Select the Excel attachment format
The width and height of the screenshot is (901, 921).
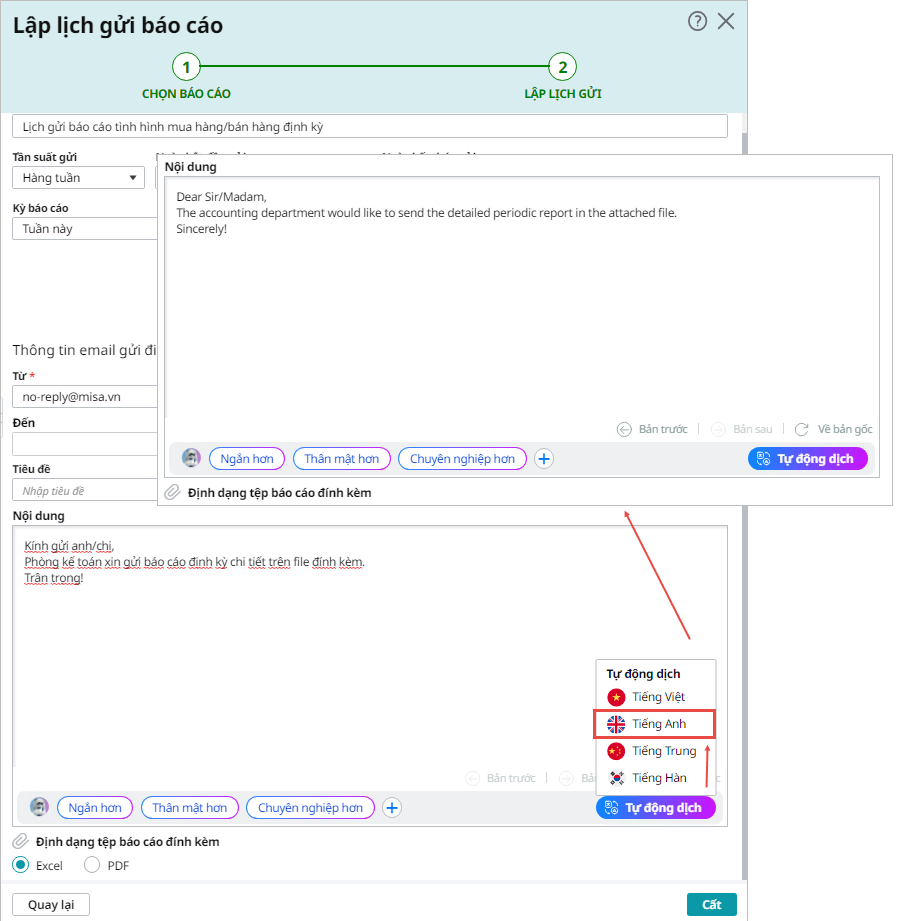click(x=21, y=865)
